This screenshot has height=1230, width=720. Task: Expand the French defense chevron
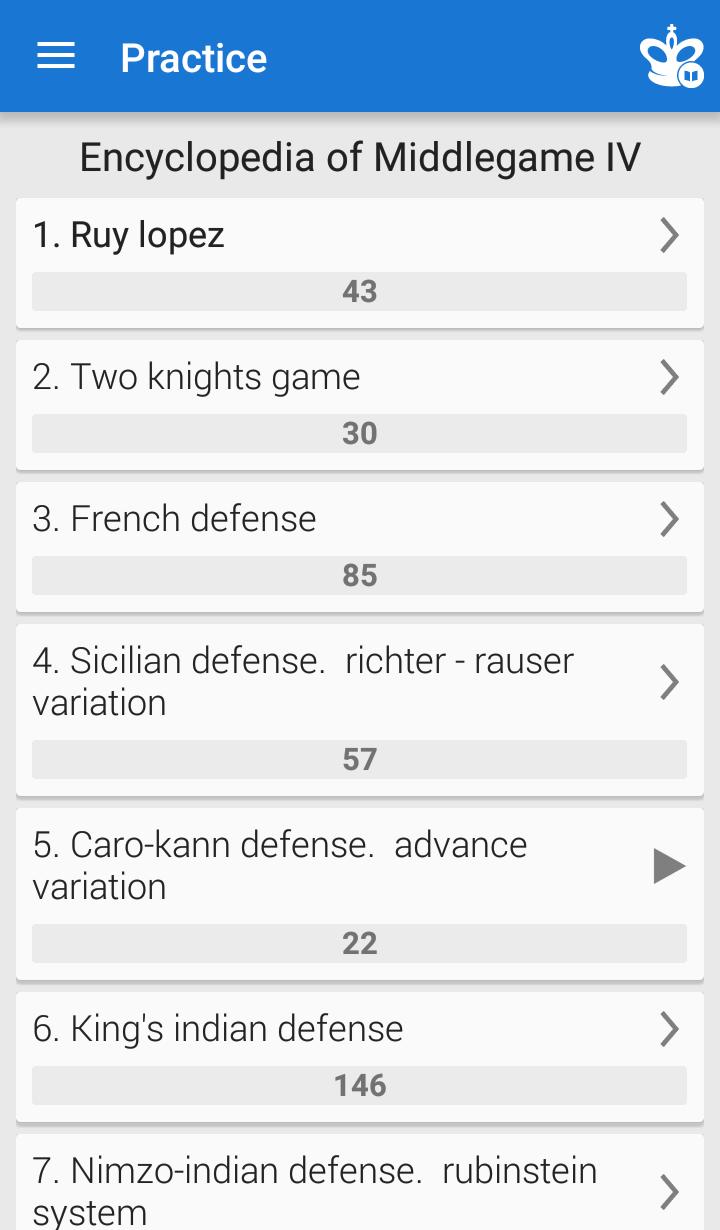(669, 520)
